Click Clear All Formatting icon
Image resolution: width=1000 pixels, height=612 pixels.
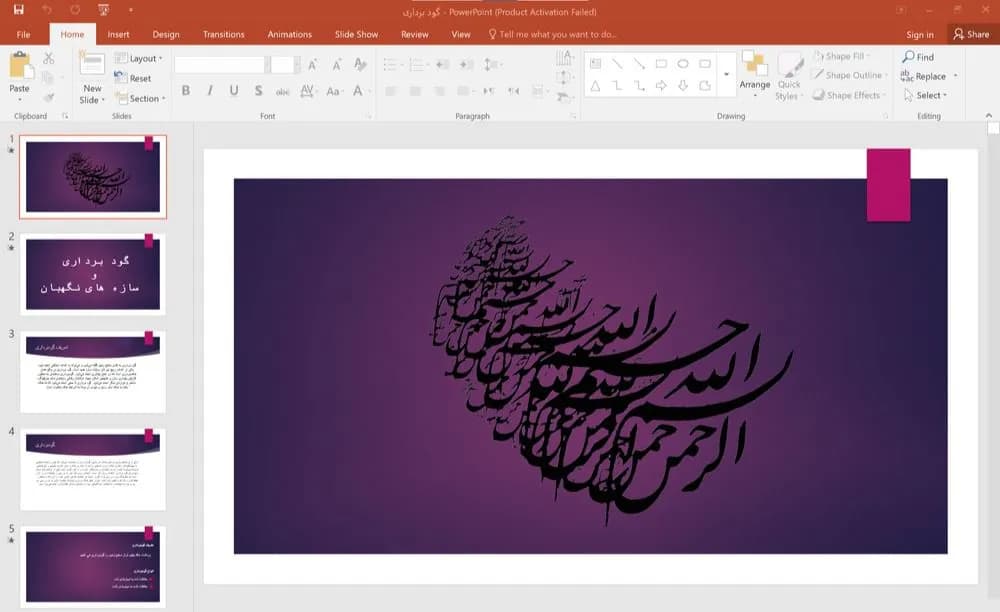[360, 64]
